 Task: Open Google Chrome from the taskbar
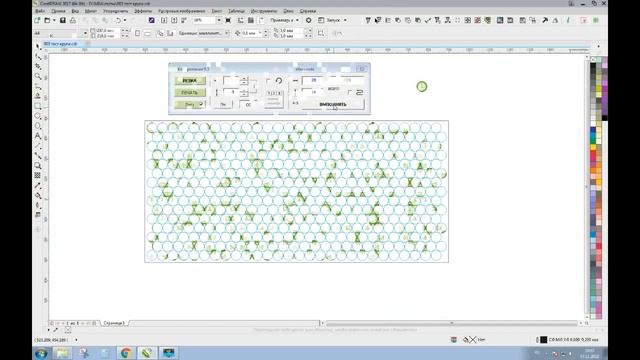(126, 353)
